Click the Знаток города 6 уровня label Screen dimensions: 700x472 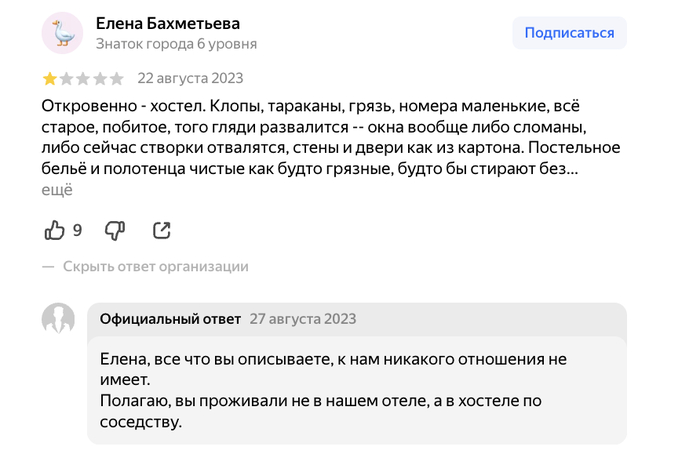[x=176, y=44]
